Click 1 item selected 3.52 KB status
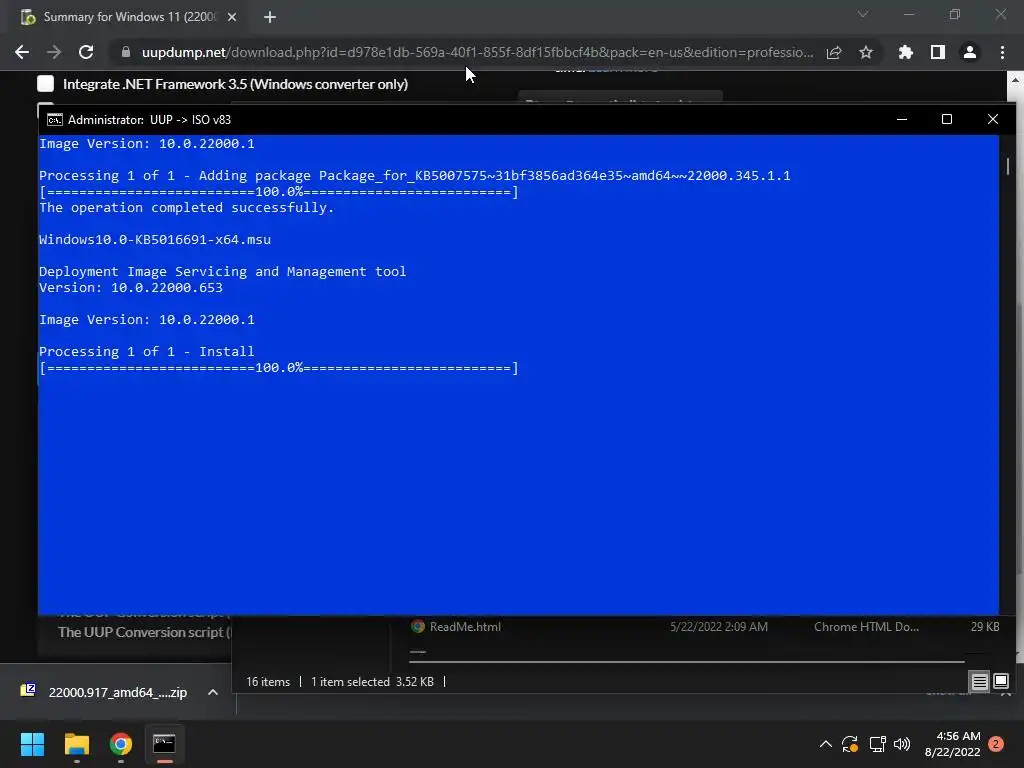Image resolution: width=1024 pixels, height=768 pixels. [372, 682]
